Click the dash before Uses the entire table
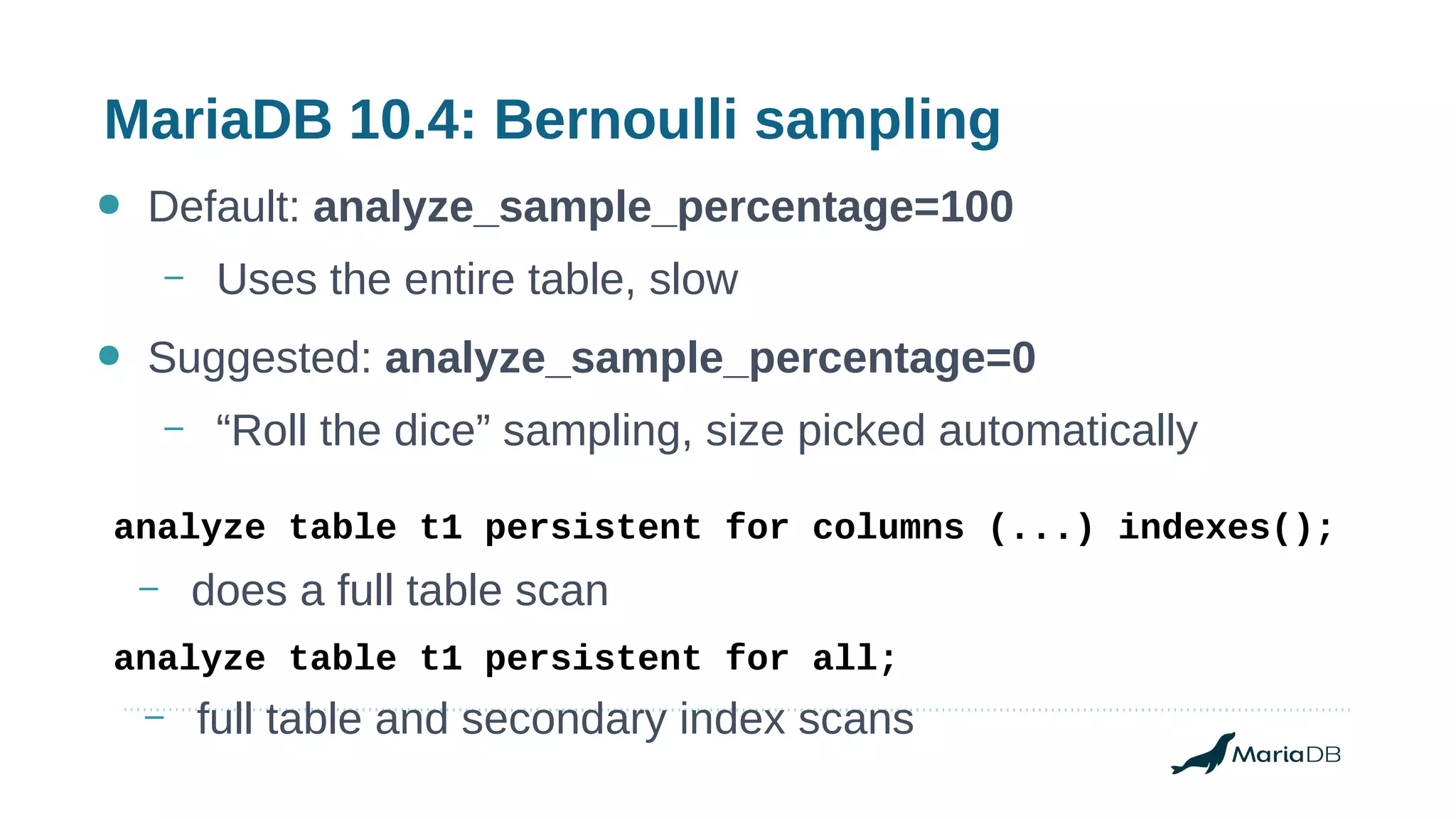The width and height of the screenshot is (1456, 819). (173, 277)
